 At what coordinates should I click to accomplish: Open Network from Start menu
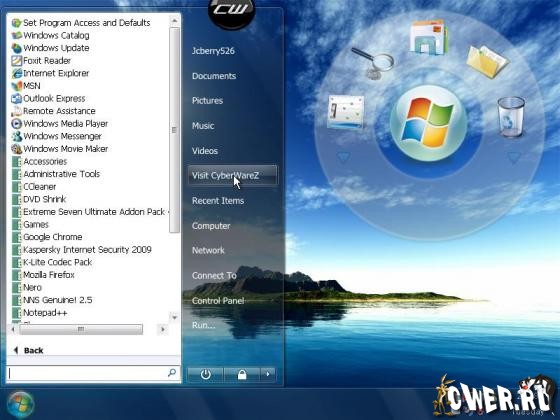pyautogui.click(x=208, y=250)
